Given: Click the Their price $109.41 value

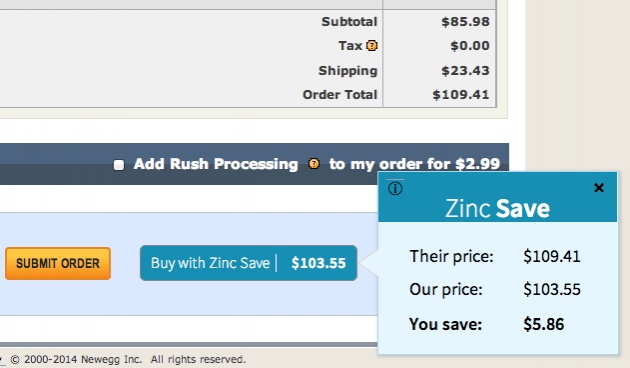Looking at the screenshot, I should tap(552, 256).
